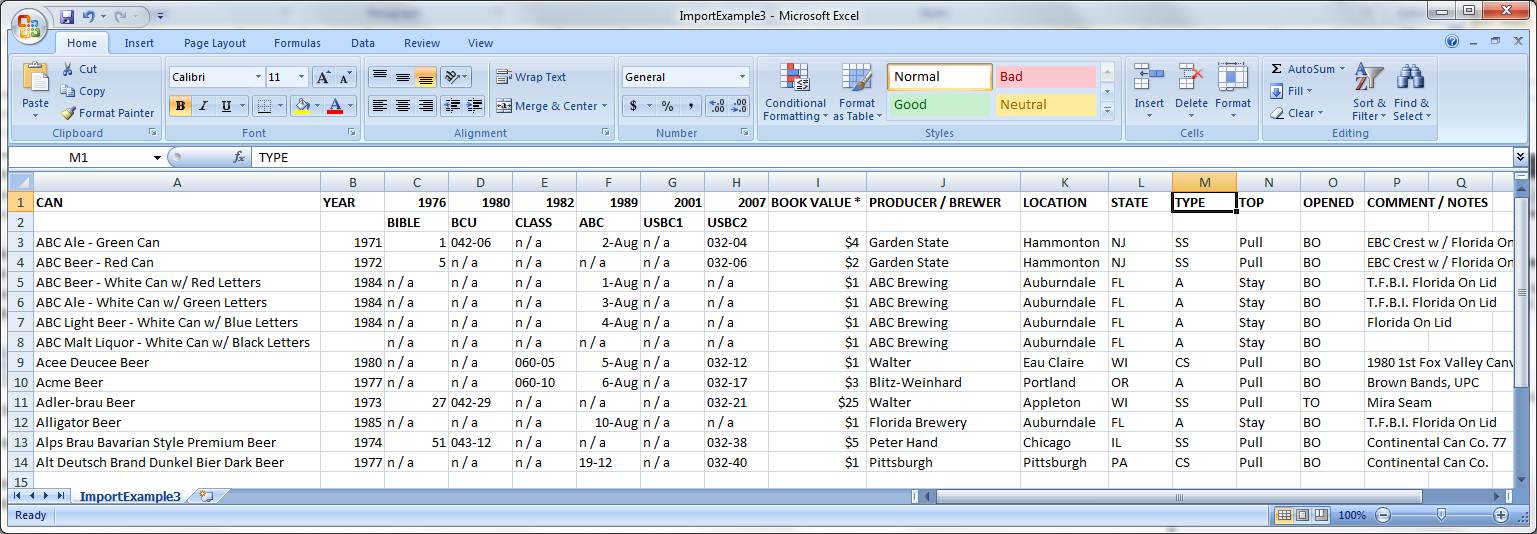Expand AutoSum dropdown arrow
The width and height of the screenshot is (1537, 534).
pos(1343,69)
